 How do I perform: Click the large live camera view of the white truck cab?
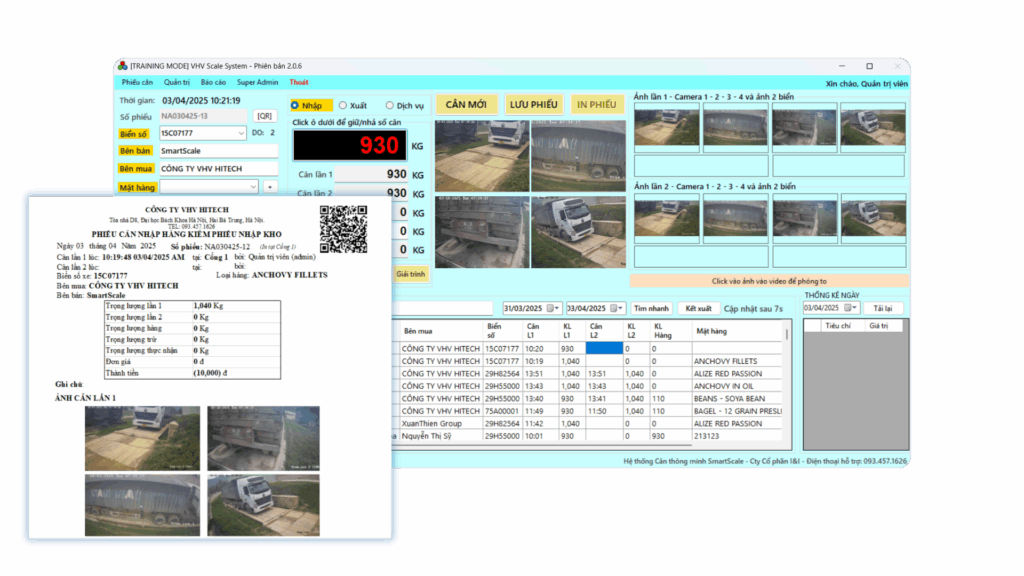click(578, 232)
